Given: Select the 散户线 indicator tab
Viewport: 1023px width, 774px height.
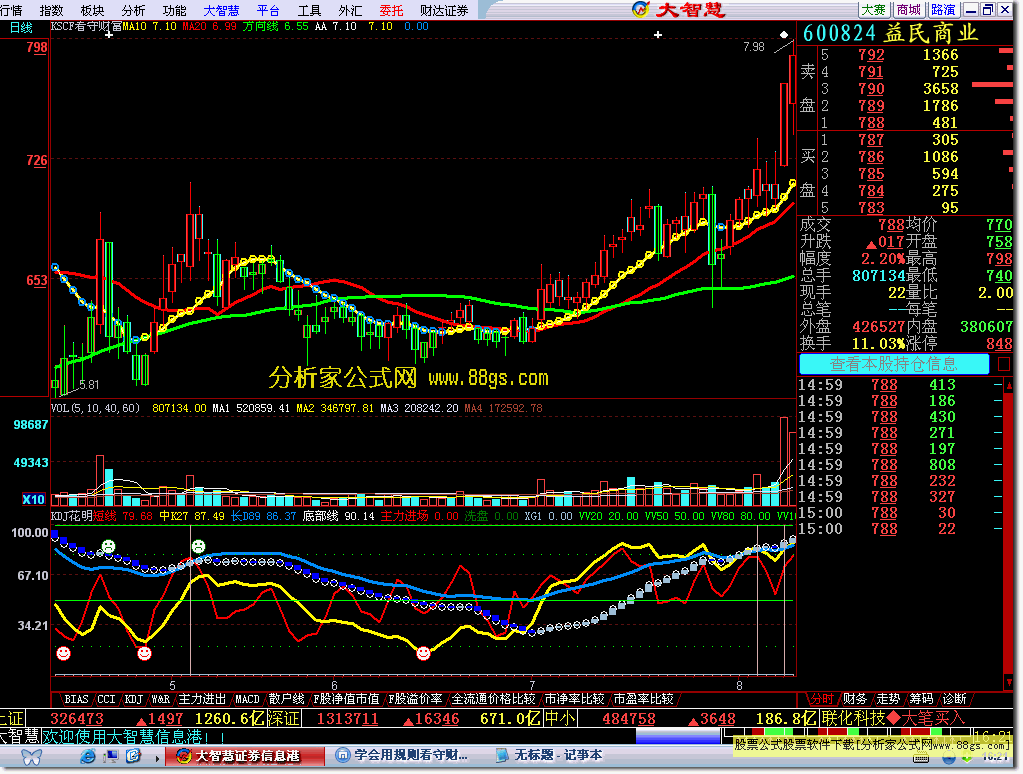Looking at the screenshot, I should (x=286, y=699).
